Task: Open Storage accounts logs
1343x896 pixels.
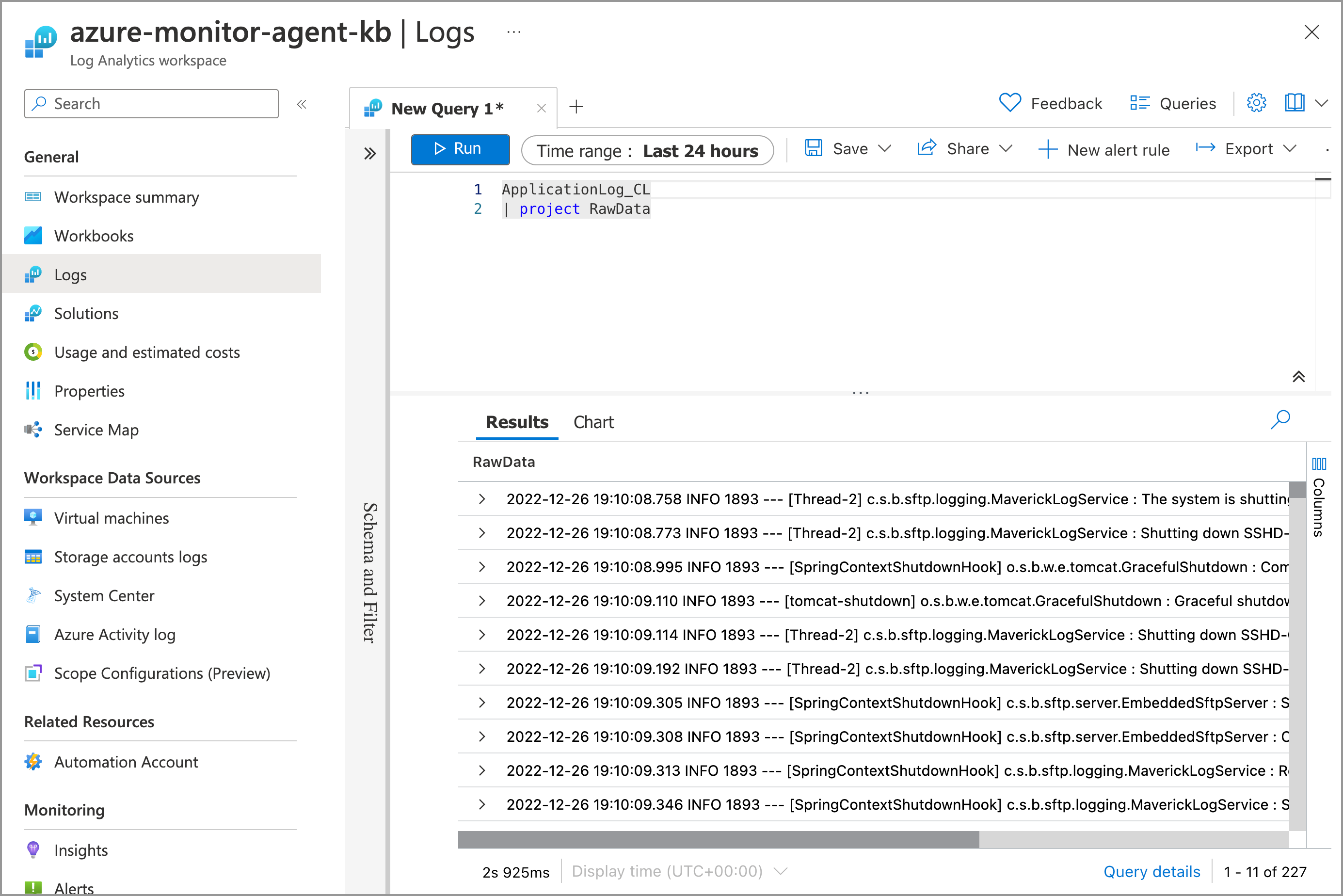Action: pyautogui.click(x=130, y=557)
